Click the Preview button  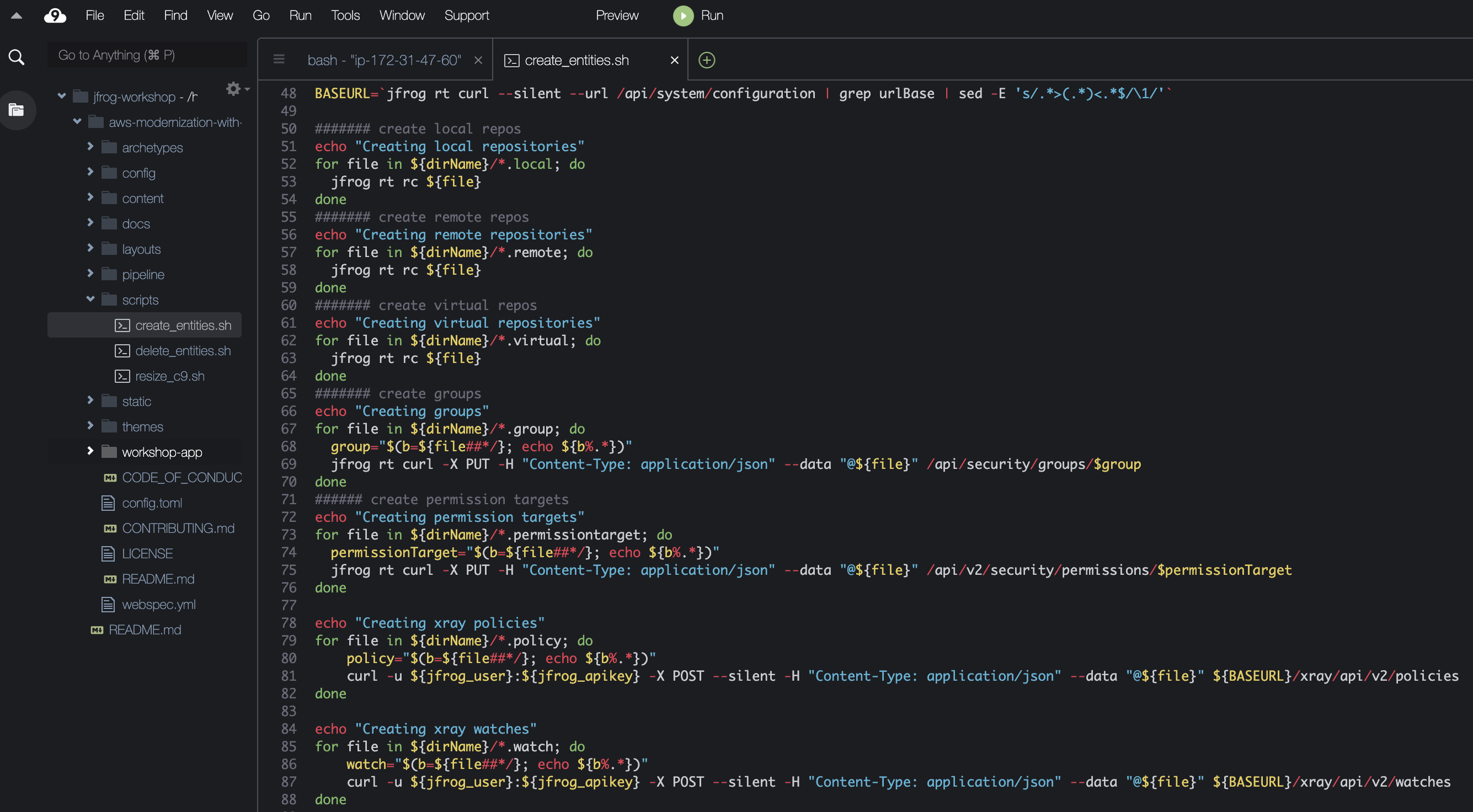pos(617,15)
